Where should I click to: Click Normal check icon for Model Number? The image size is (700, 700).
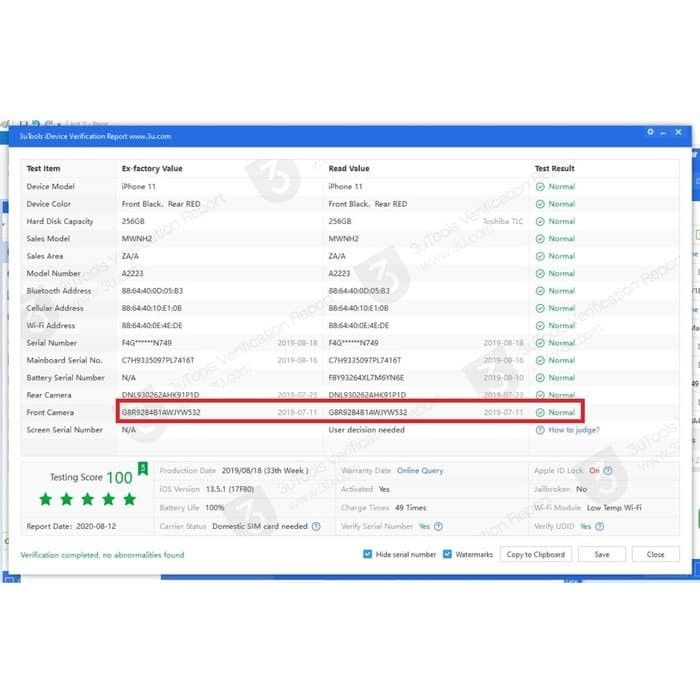point(540,274)
